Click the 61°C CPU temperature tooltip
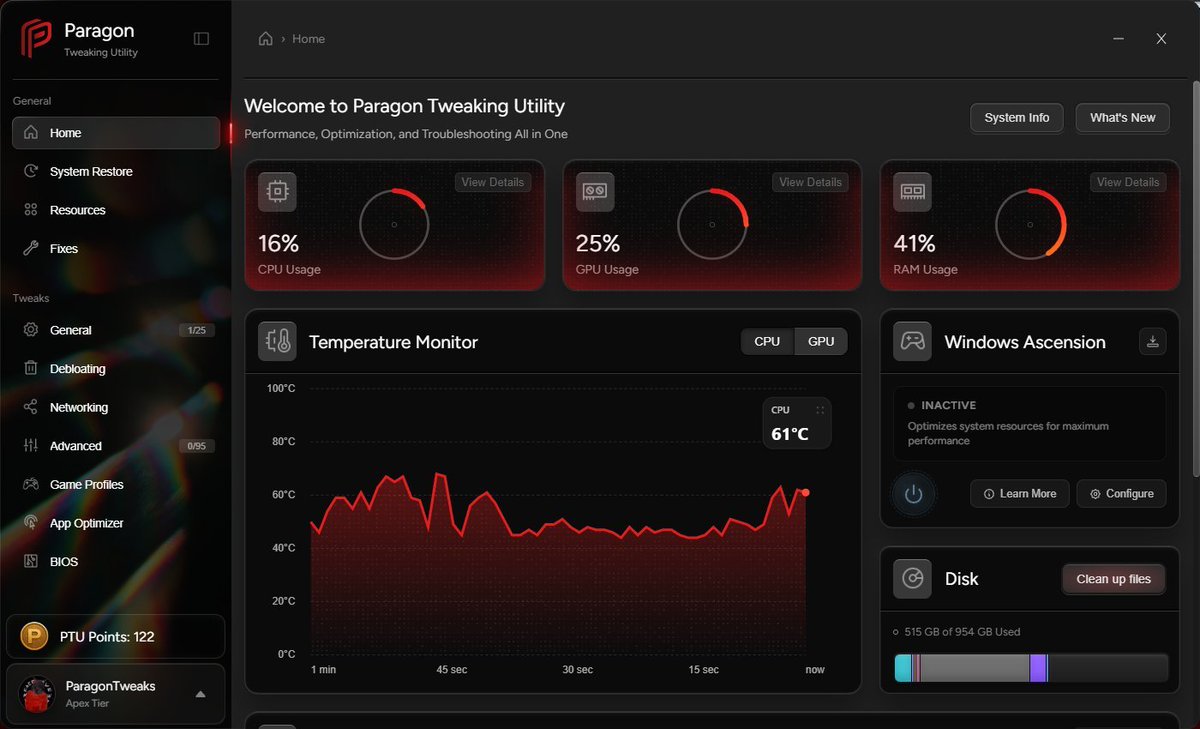 click(797, 423)
